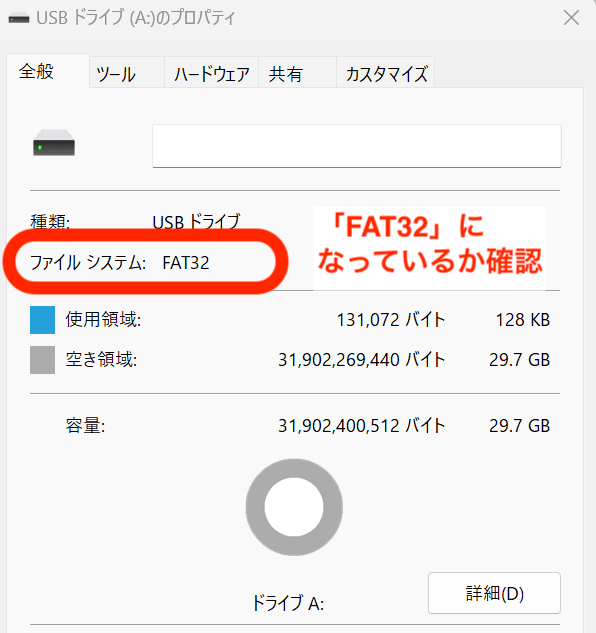The image size is (596, 633).
Task: Click the 詳細(D) button
Action: pos(494,593)
